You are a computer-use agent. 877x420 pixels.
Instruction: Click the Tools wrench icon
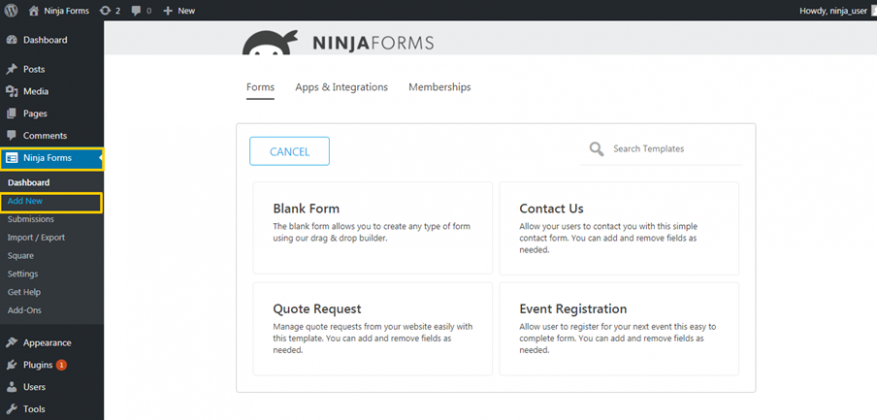(x=12, y=409)
